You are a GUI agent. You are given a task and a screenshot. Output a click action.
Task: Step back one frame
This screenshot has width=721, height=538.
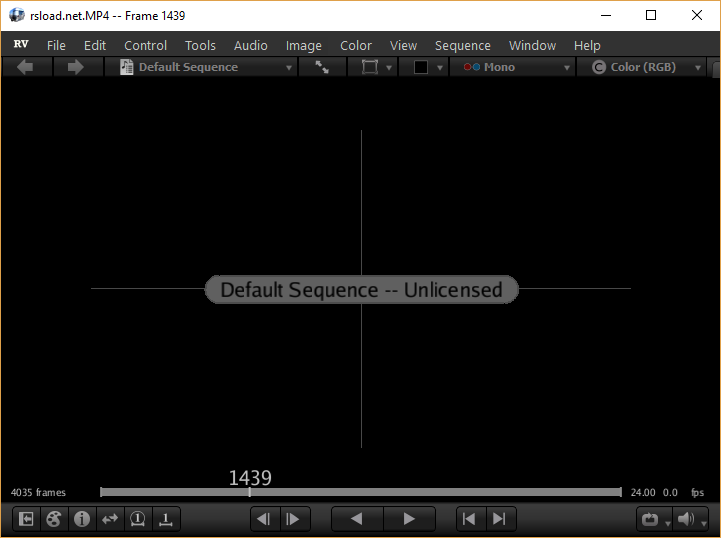click(264, 519)
